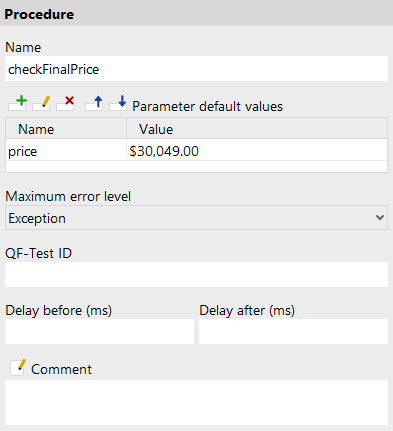Click the empty row below price parameter
The height and width of the screenshot is (431, 393).
tap(196, 166)
